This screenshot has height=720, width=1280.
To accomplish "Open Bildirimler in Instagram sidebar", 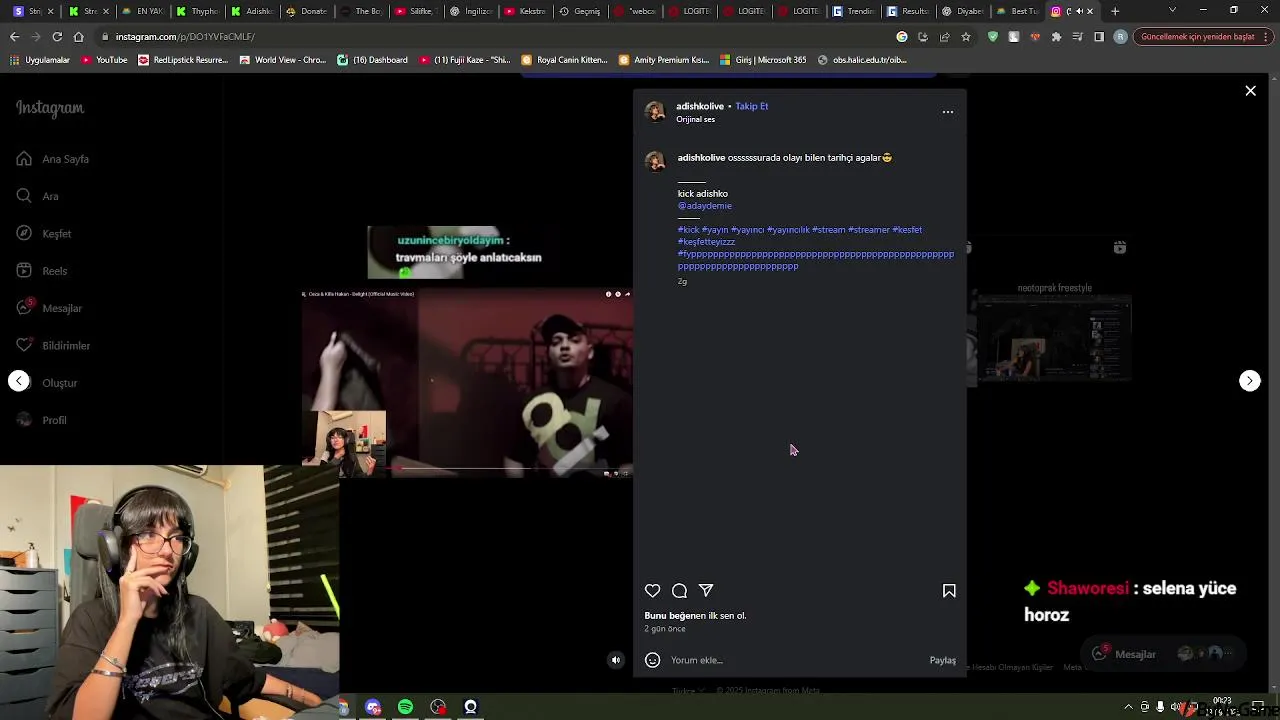I will pos(53,346).
